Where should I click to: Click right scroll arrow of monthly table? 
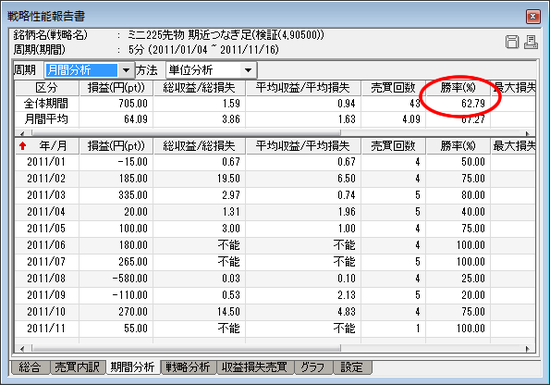tap(527, 348)
